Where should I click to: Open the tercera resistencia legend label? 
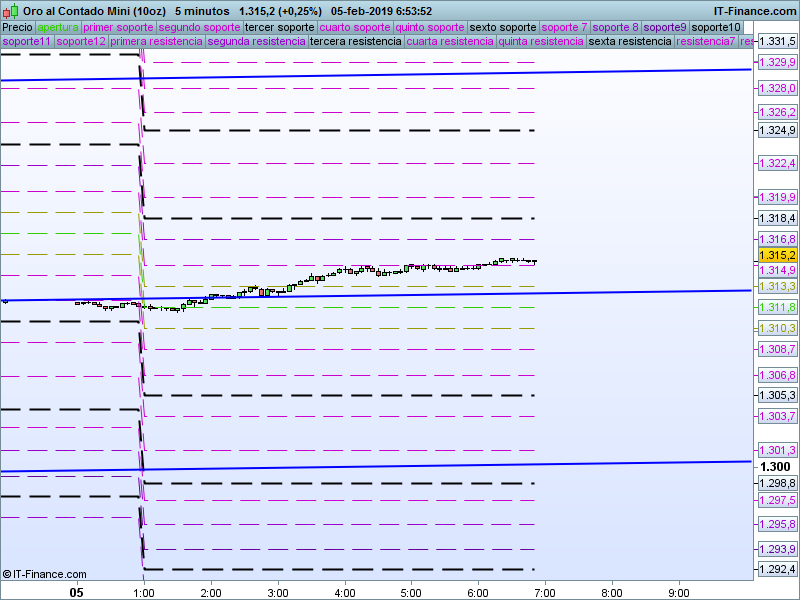click(x=356, y=41)
